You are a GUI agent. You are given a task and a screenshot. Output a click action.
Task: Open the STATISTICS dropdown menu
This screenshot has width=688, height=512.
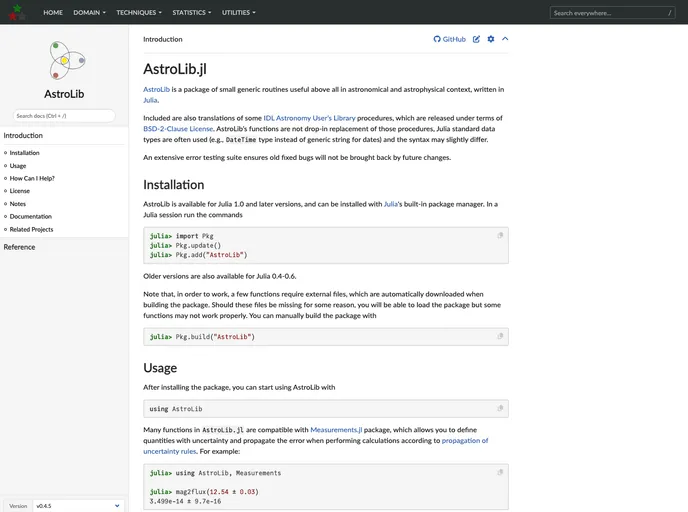(x=191, y=12)
